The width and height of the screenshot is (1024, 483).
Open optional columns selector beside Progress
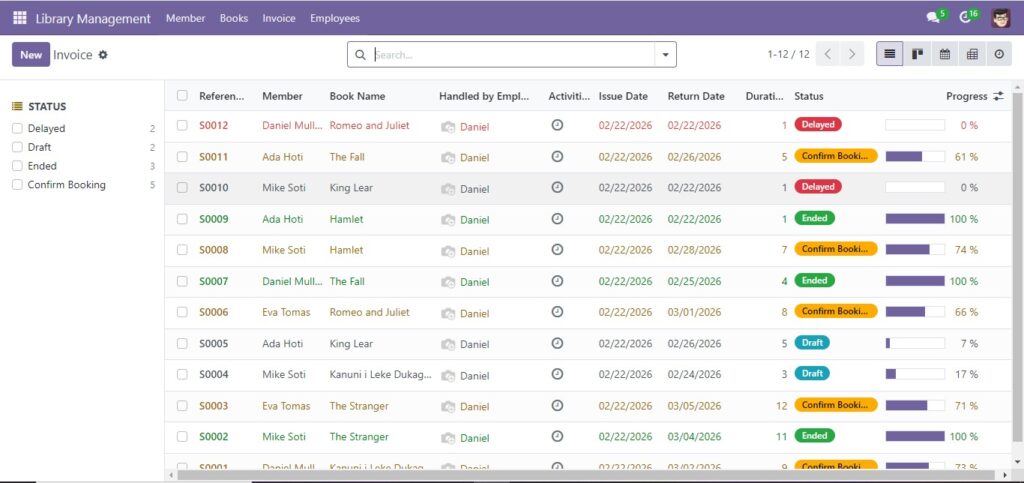tap(998, 96)
